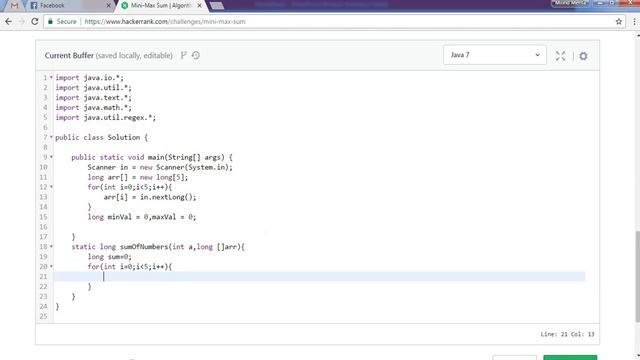The width and height of the screenshot is (640, 360).
Task: Place cursor on highlighted line 21
Action: pos(320,276)
